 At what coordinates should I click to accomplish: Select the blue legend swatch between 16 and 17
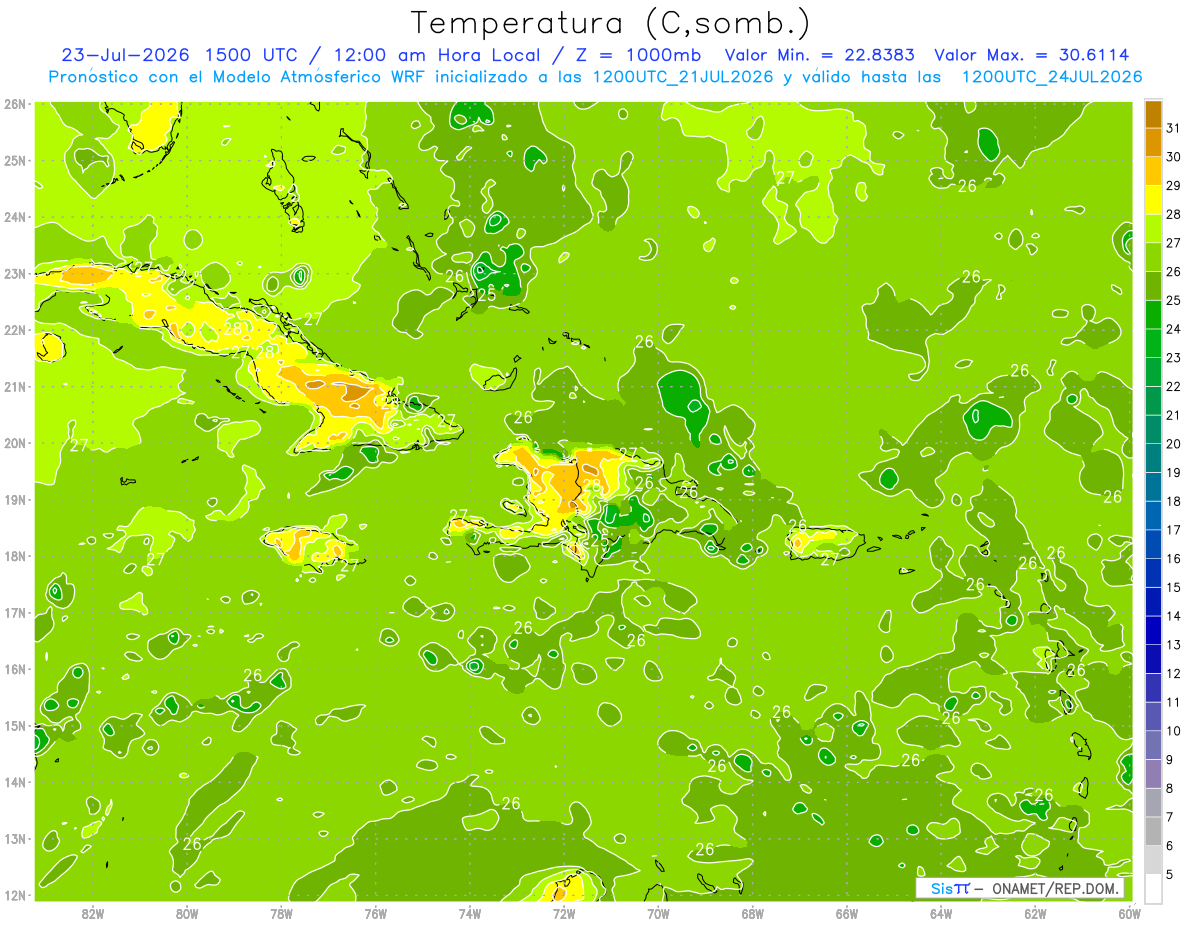1153,544
